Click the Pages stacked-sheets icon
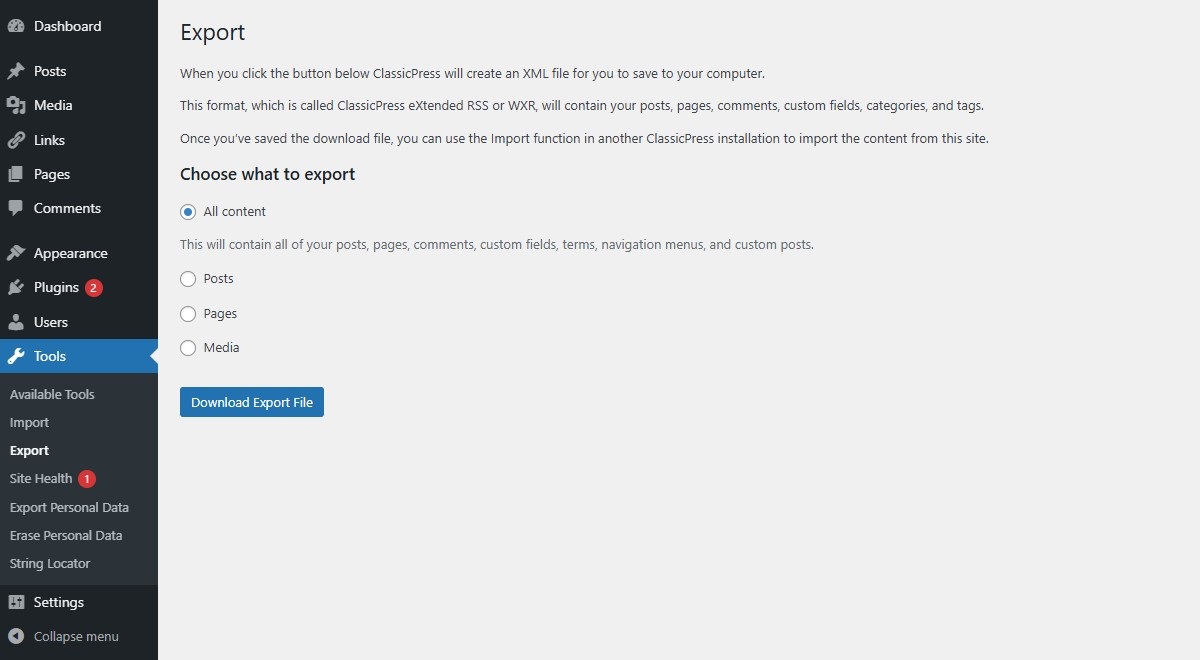1200x660 pixels. (x=16, y=174)
